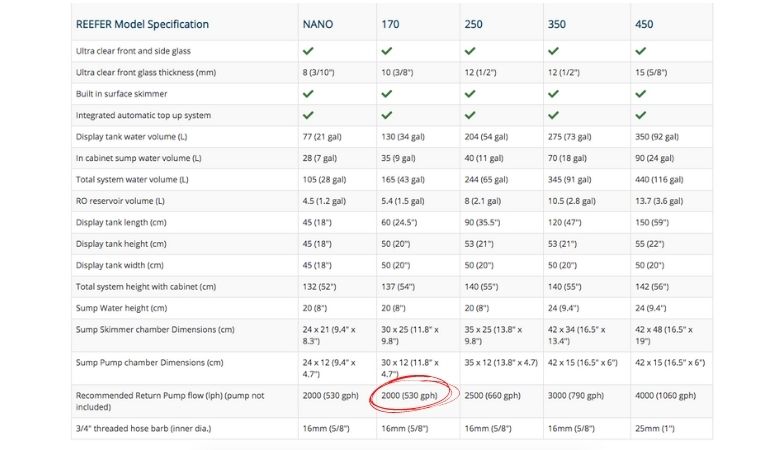Click the 'Total system water volume (L)' label
Screen dimensions: 780x450
(132, 180)
